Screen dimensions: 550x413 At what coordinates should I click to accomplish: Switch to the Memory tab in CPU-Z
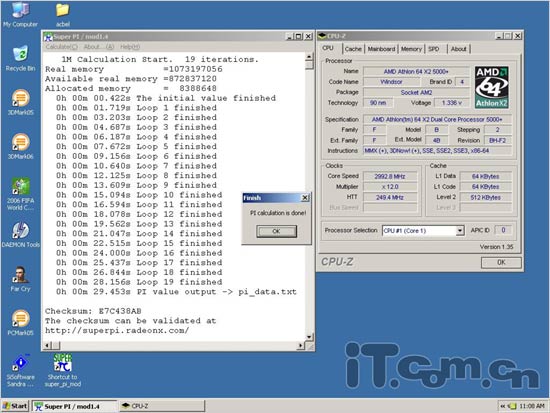[411, 49]
